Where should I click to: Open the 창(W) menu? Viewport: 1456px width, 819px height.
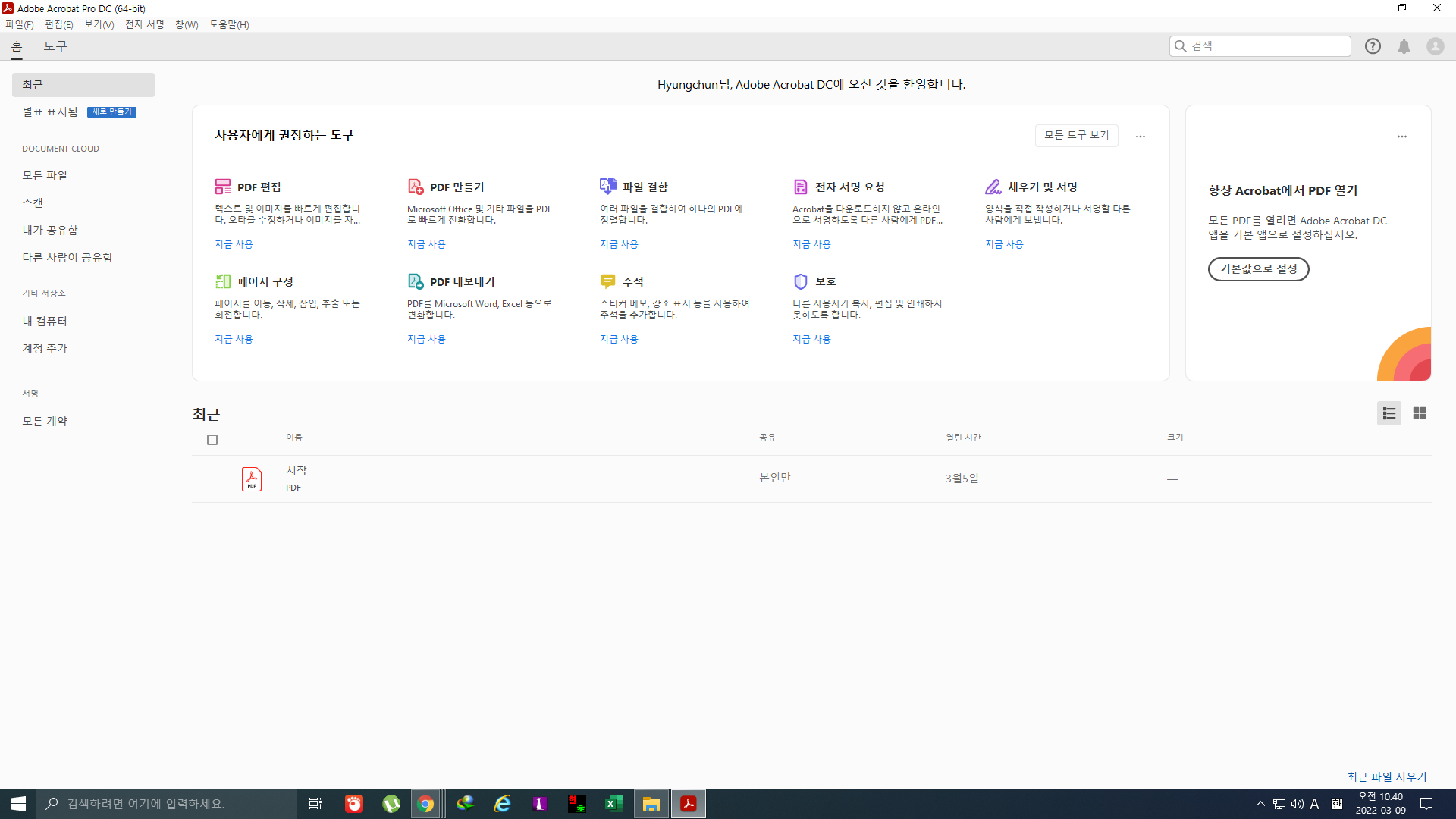[x=187, y=24]
